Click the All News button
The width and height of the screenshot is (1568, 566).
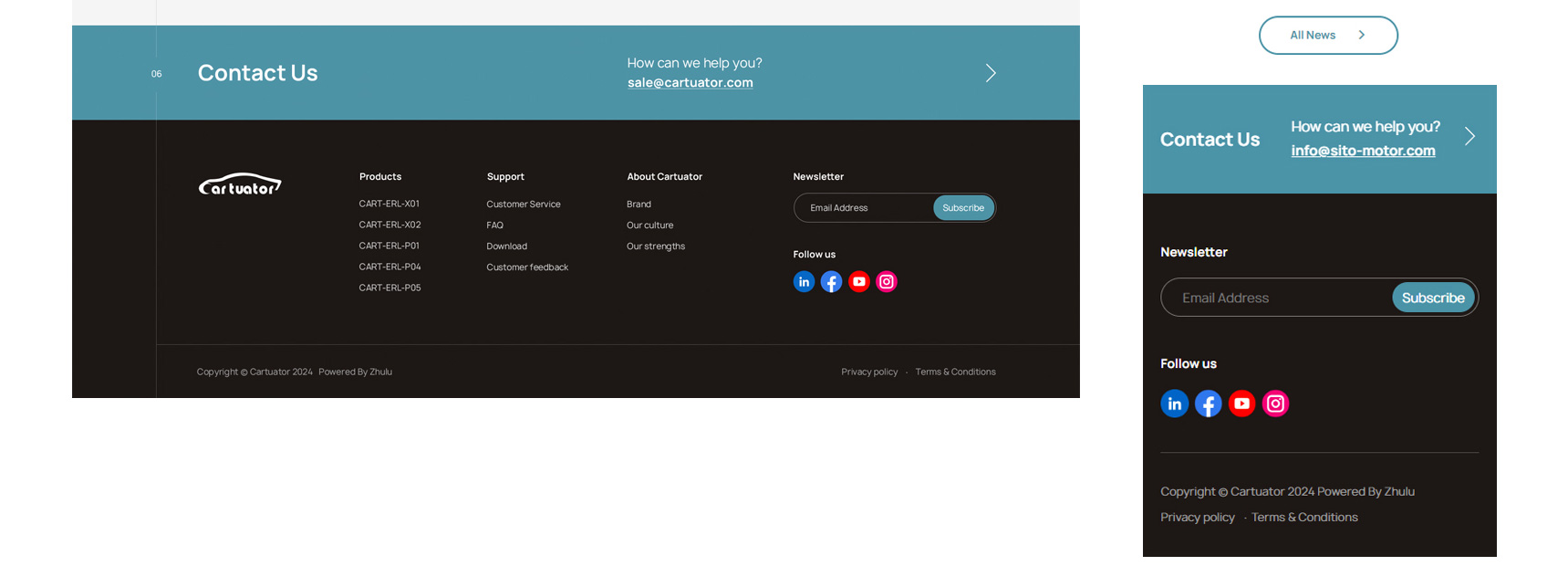(x=1328, y=36)
